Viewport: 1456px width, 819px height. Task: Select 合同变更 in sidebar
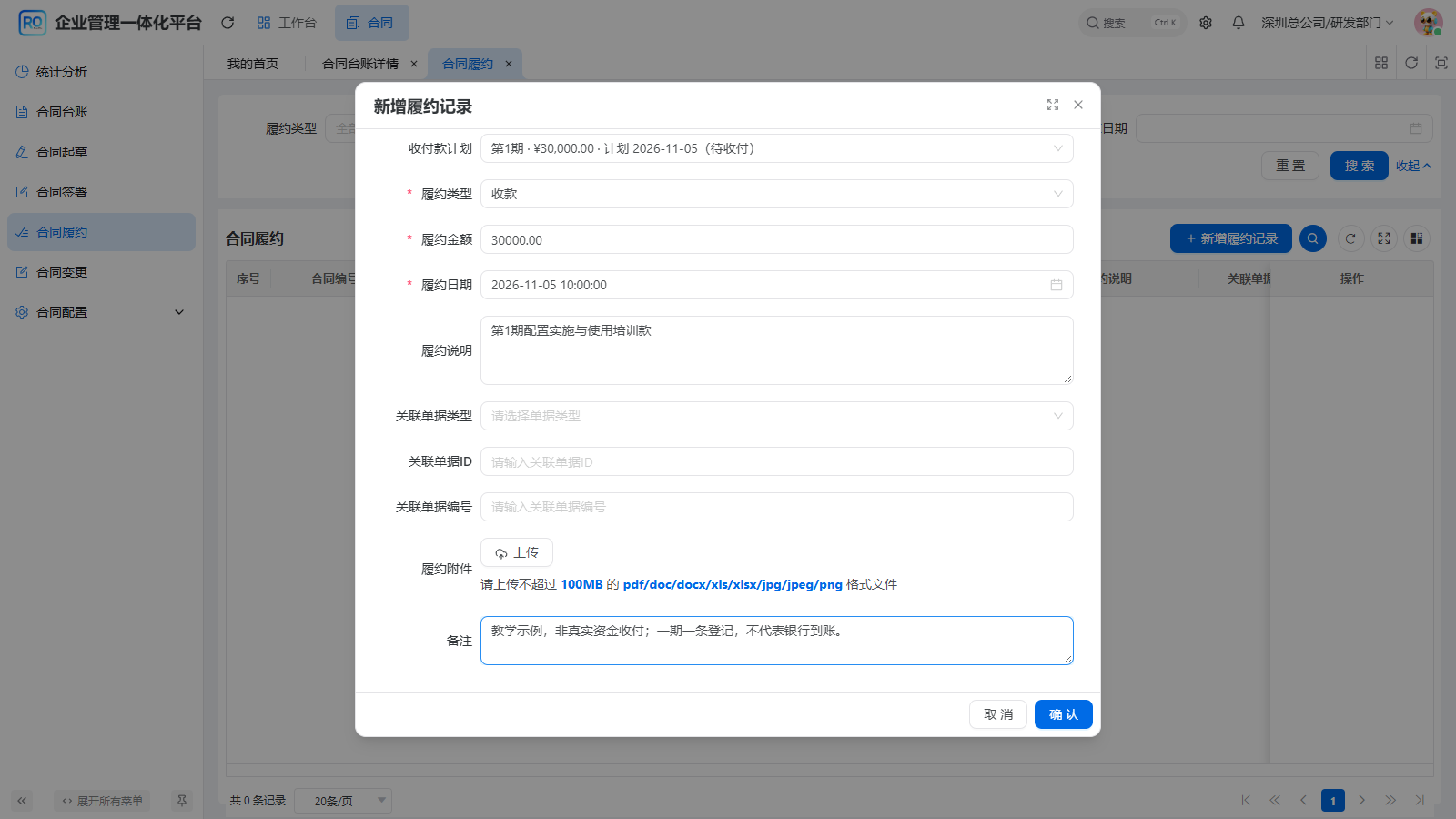[101, 272]
